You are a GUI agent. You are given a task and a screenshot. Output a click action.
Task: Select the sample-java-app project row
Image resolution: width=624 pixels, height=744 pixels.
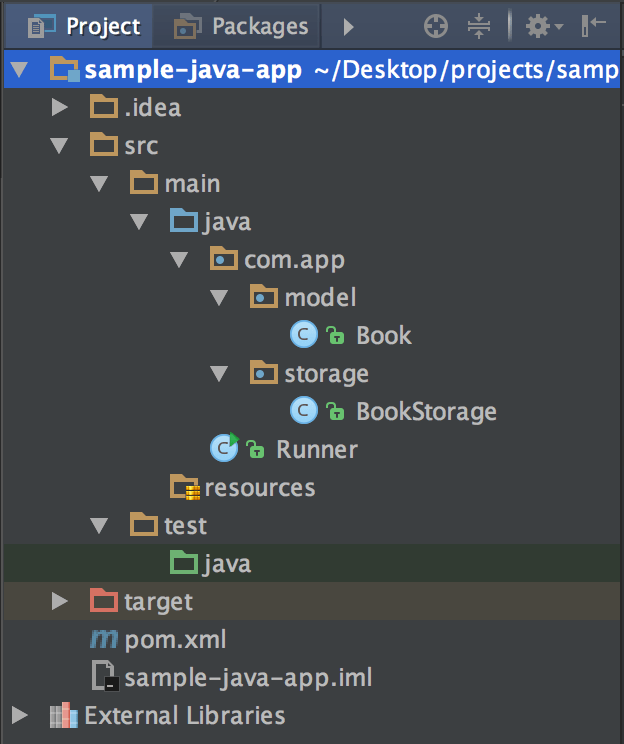(x=312, y=69)
